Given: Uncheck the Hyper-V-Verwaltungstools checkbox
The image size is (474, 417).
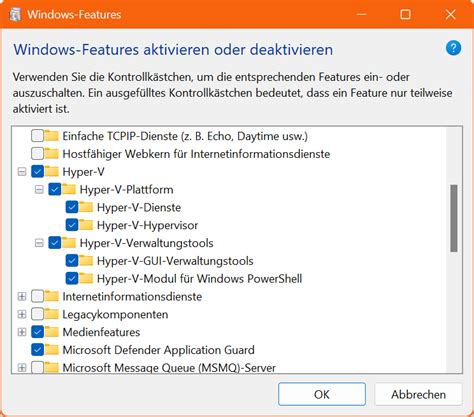Looking at the screenshot, I should click(55, 243).
